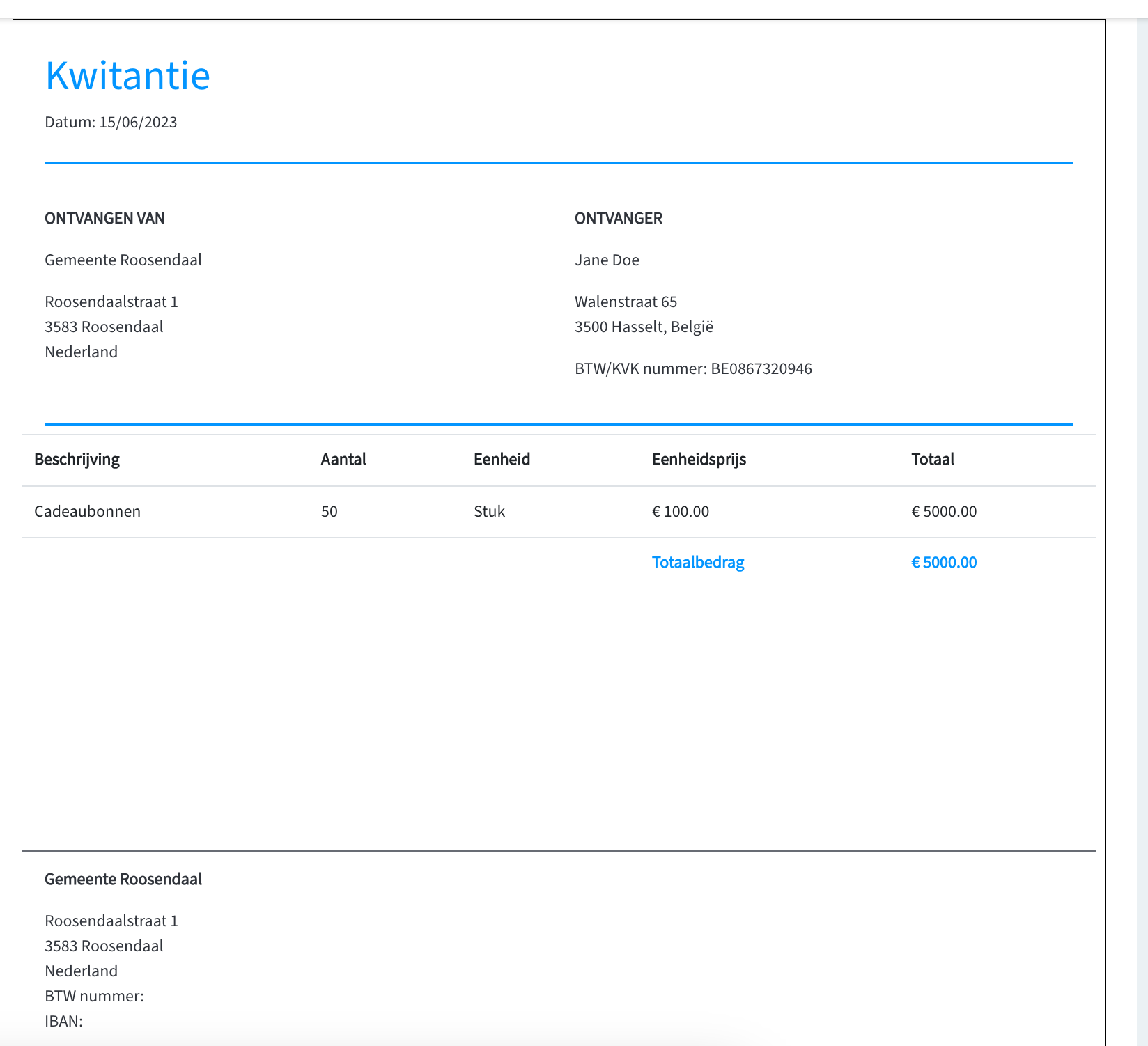The width and height of the screenshot is (1148, 1046).
Task: Select the recipient name "Jane Doe"
Action: tap(607, 260)
